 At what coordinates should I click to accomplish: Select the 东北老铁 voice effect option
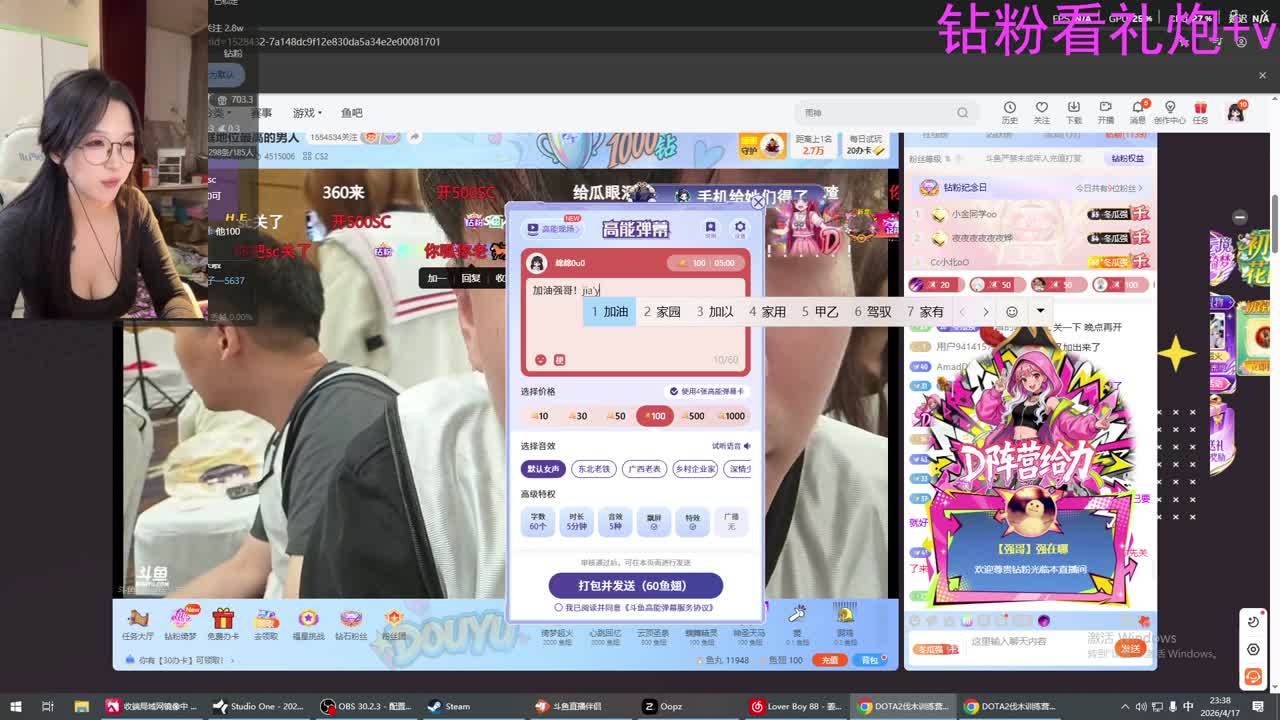click(x=593, y=468)
